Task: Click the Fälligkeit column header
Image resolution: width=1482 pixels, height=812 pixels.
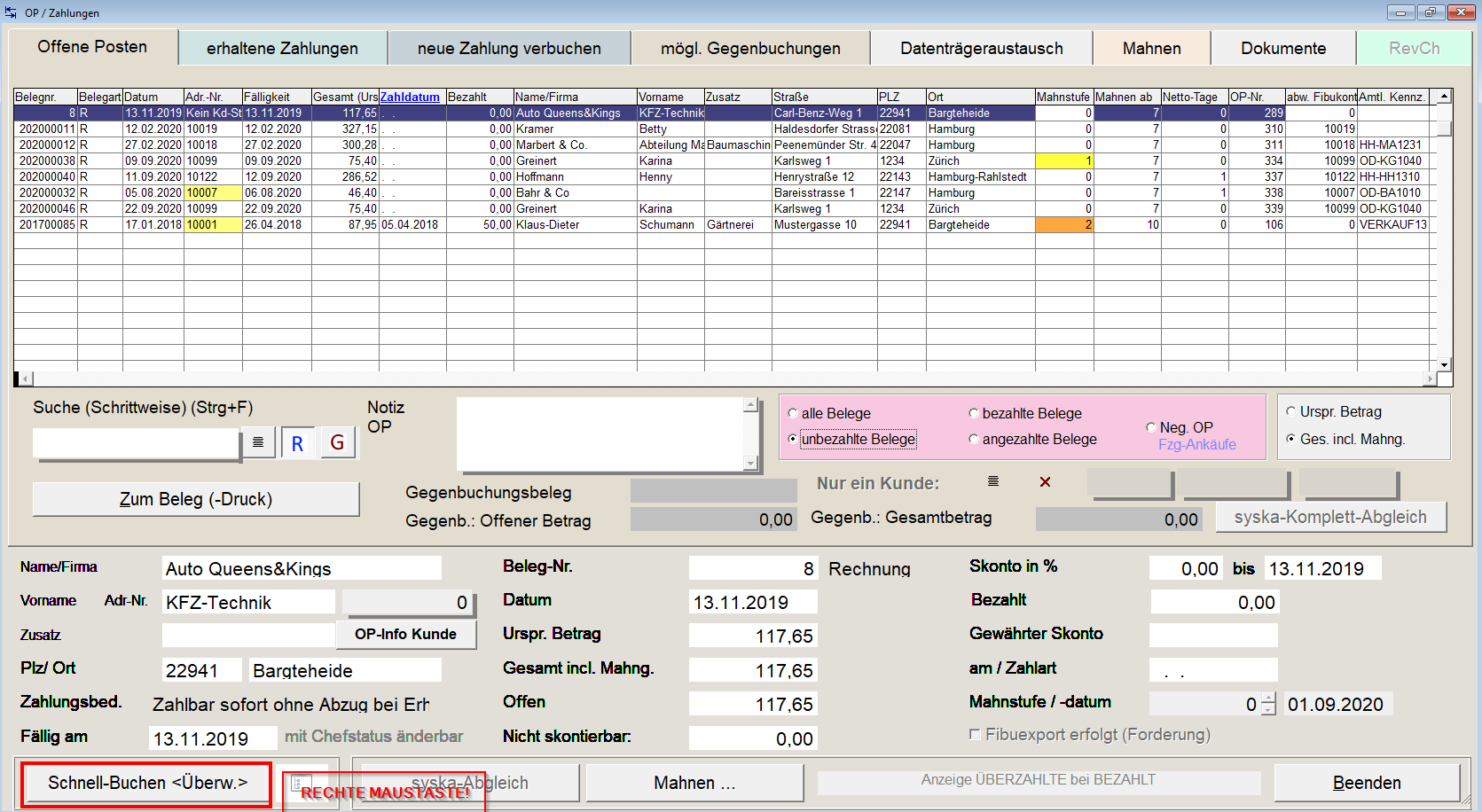Action: pyautogui.click(x=277, y=97)
